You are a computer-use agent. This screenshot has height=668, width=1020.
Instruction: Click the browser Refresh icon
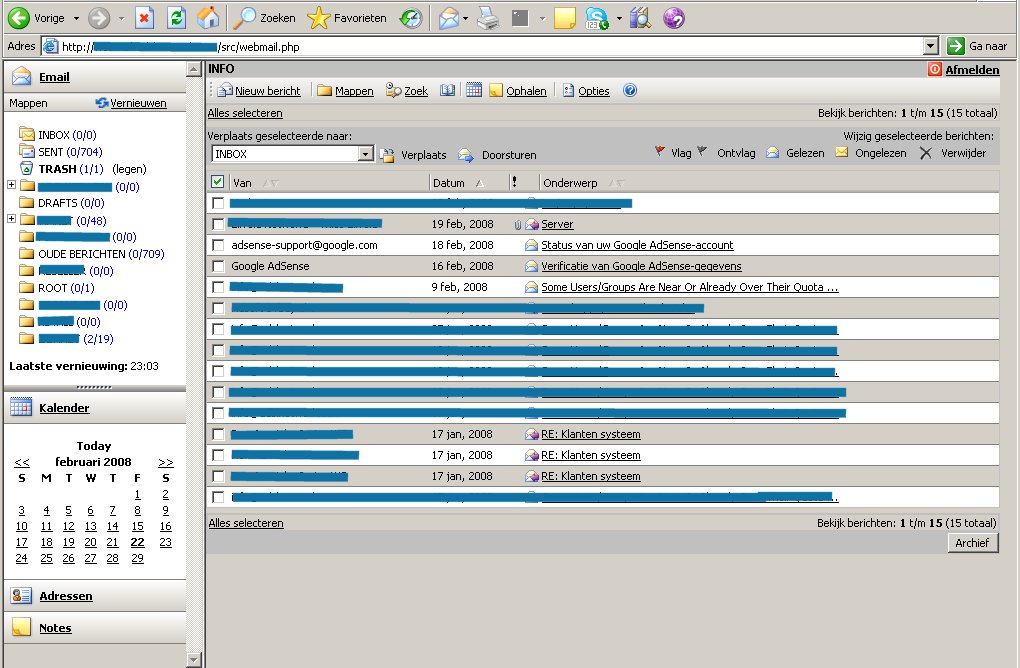(x=176, y=18)
